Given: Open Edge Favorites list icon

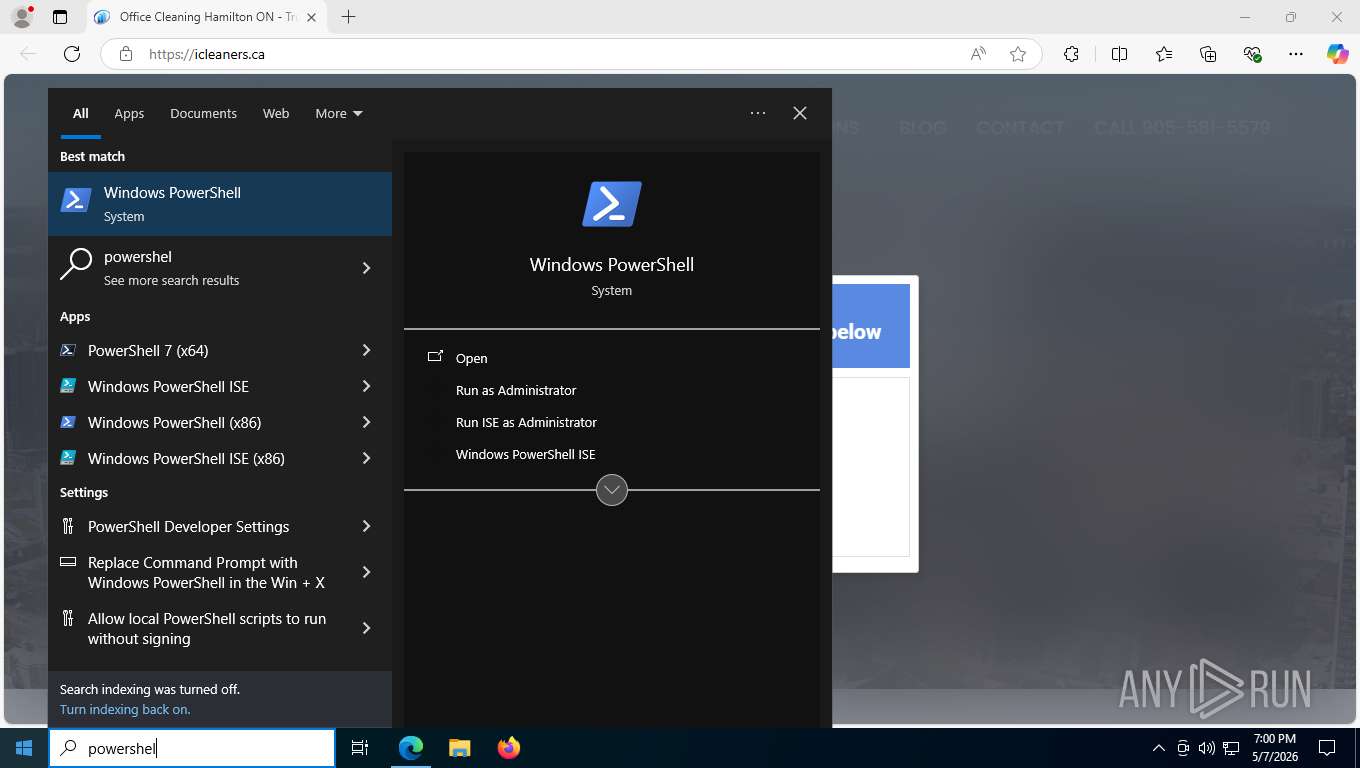Looking at the screenshot, I should (x=1164, y=54).
